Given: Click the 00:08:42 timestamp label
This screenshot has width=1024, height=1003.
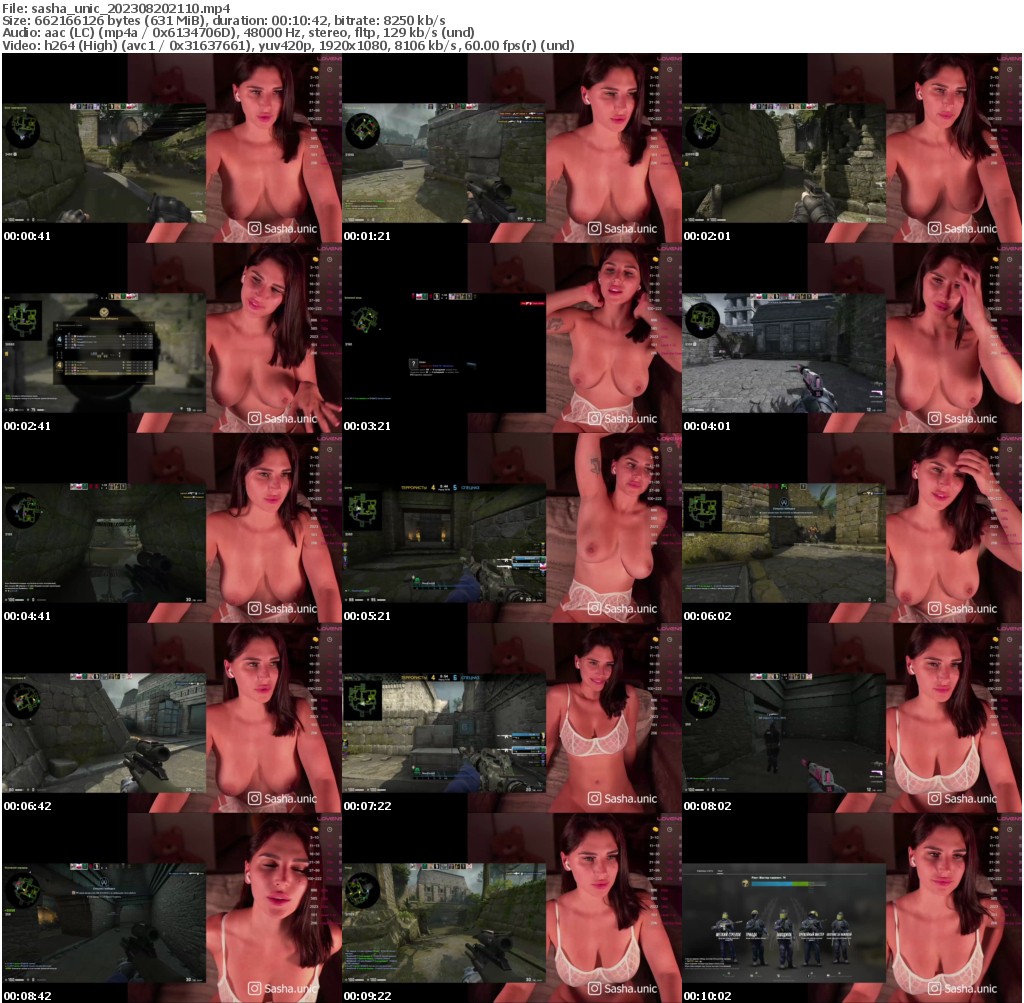Looking at the screenshot, I should point(27,996).
